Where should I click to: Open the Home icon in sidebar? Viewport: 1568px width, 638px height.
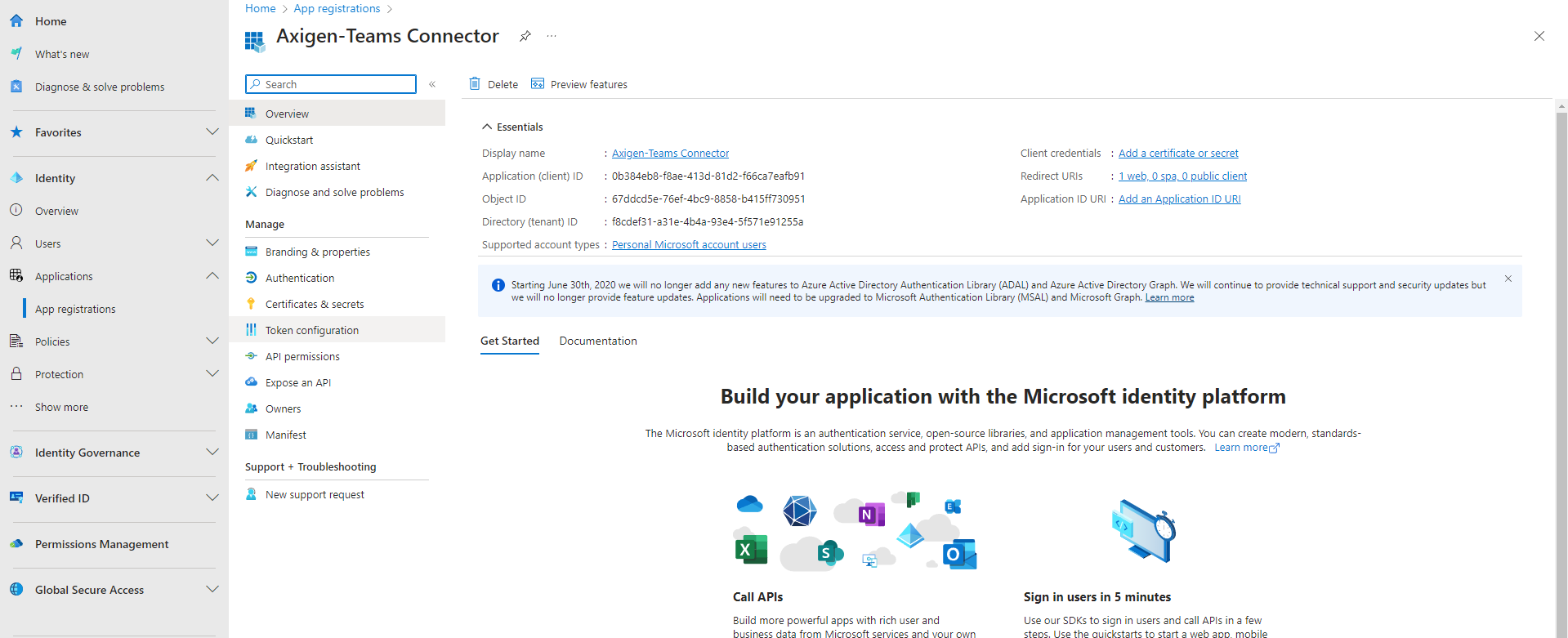tap(16, 21)
